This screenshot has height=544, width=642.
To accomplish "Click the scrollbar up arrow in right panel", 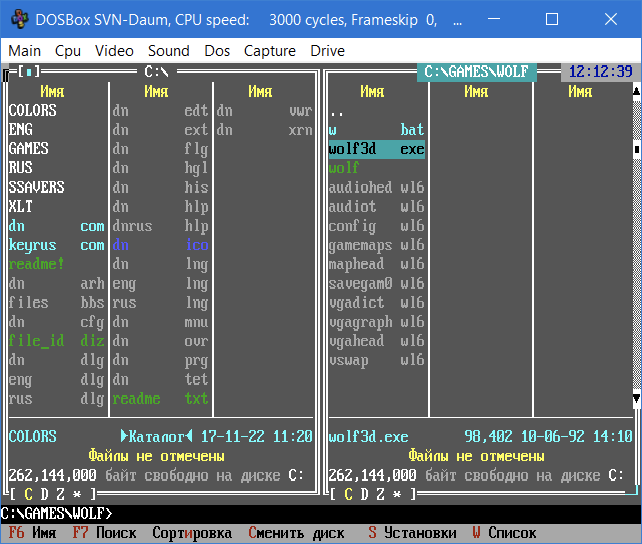I will [637, 92].
